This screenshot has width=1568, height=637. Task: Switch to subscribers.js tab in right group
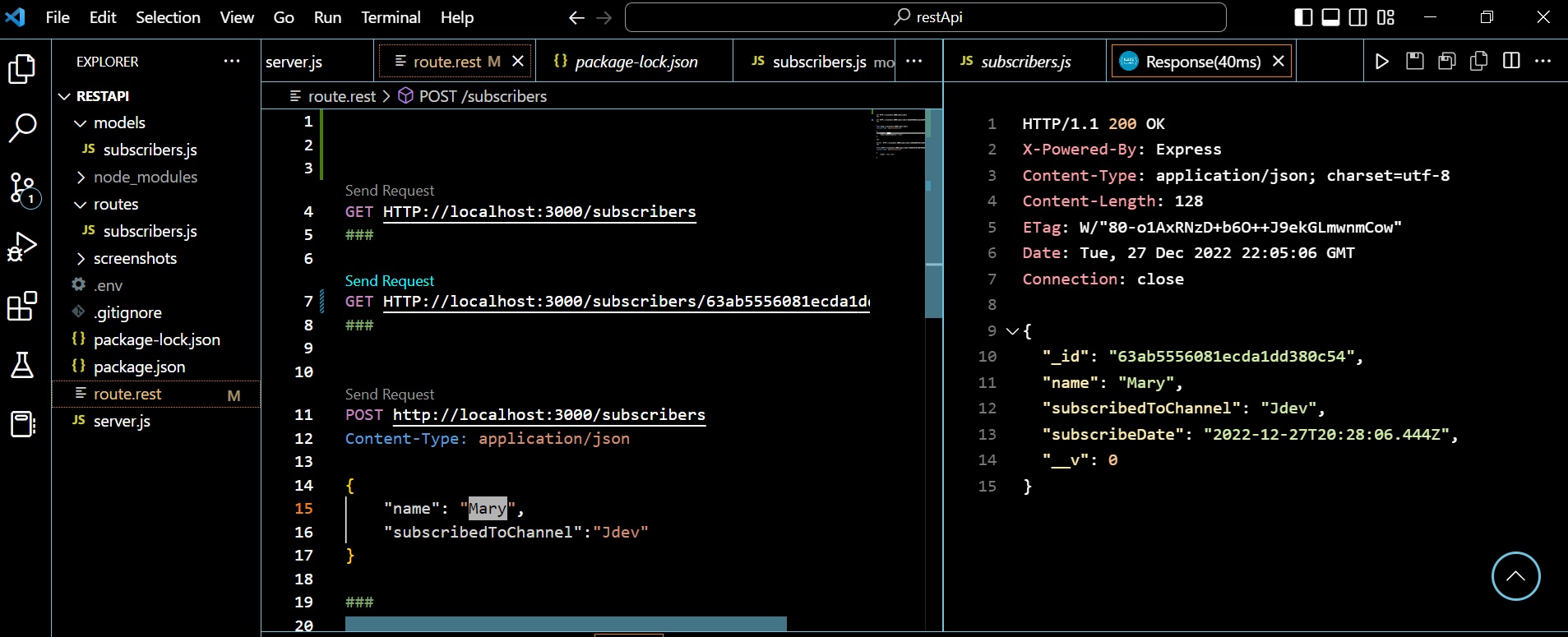pyautogui.click(x=1025, y=61)
